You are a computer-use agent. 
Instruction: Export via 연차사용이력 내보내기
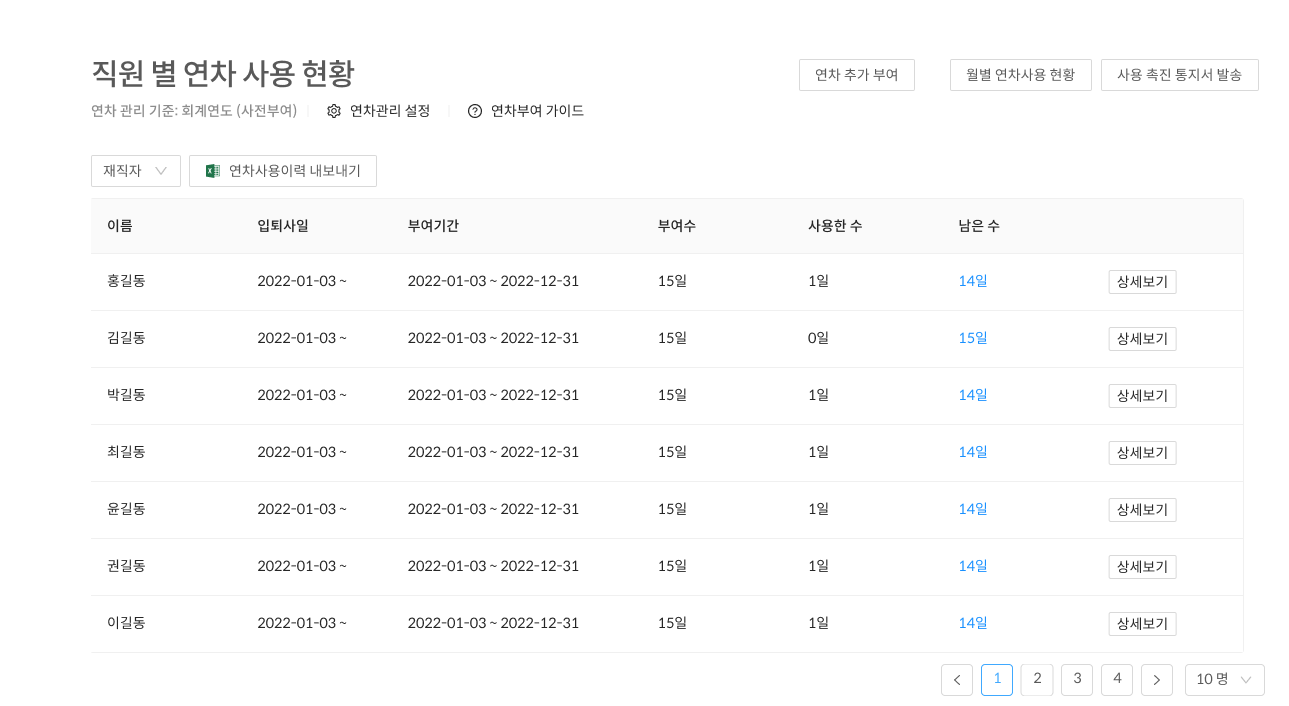283,171
